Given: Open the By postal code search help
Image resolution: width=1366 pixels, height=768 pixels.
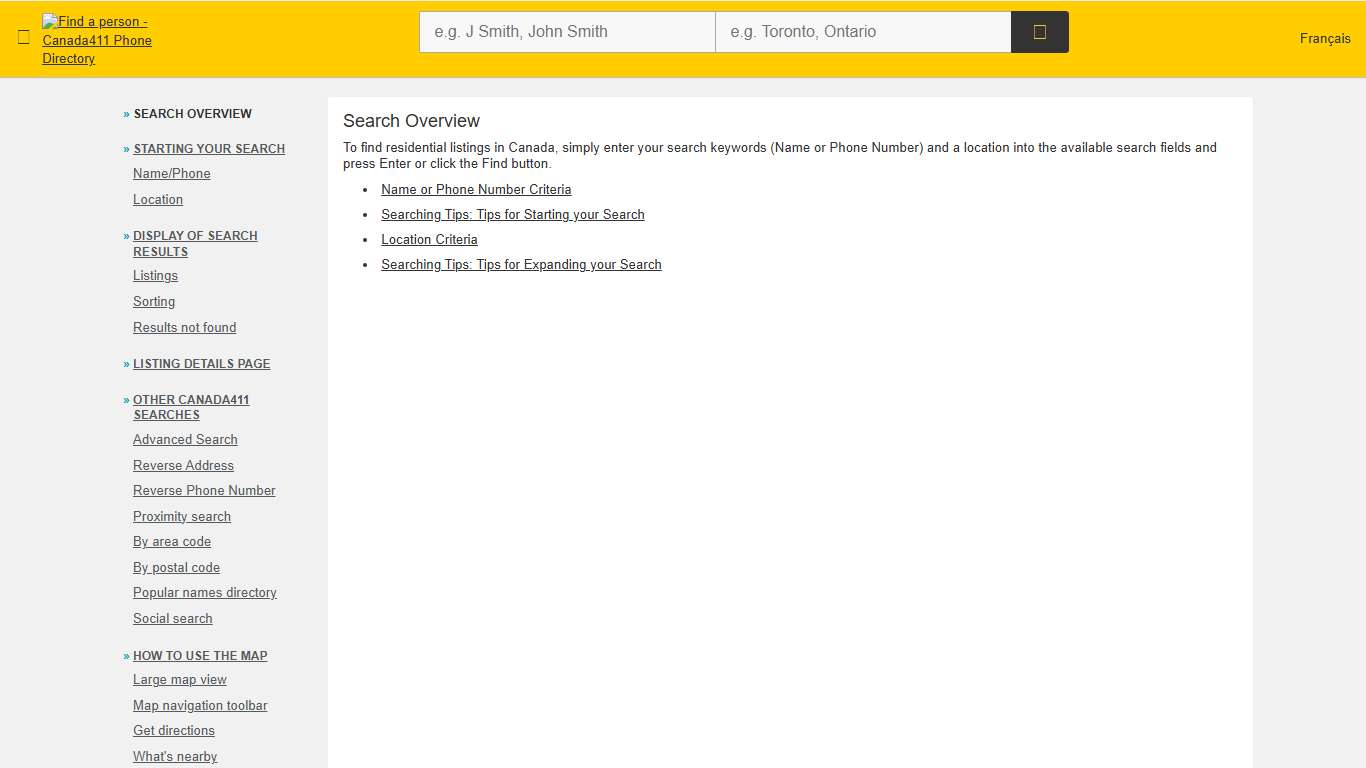Looking at the screenshot, I should point(176,567).
